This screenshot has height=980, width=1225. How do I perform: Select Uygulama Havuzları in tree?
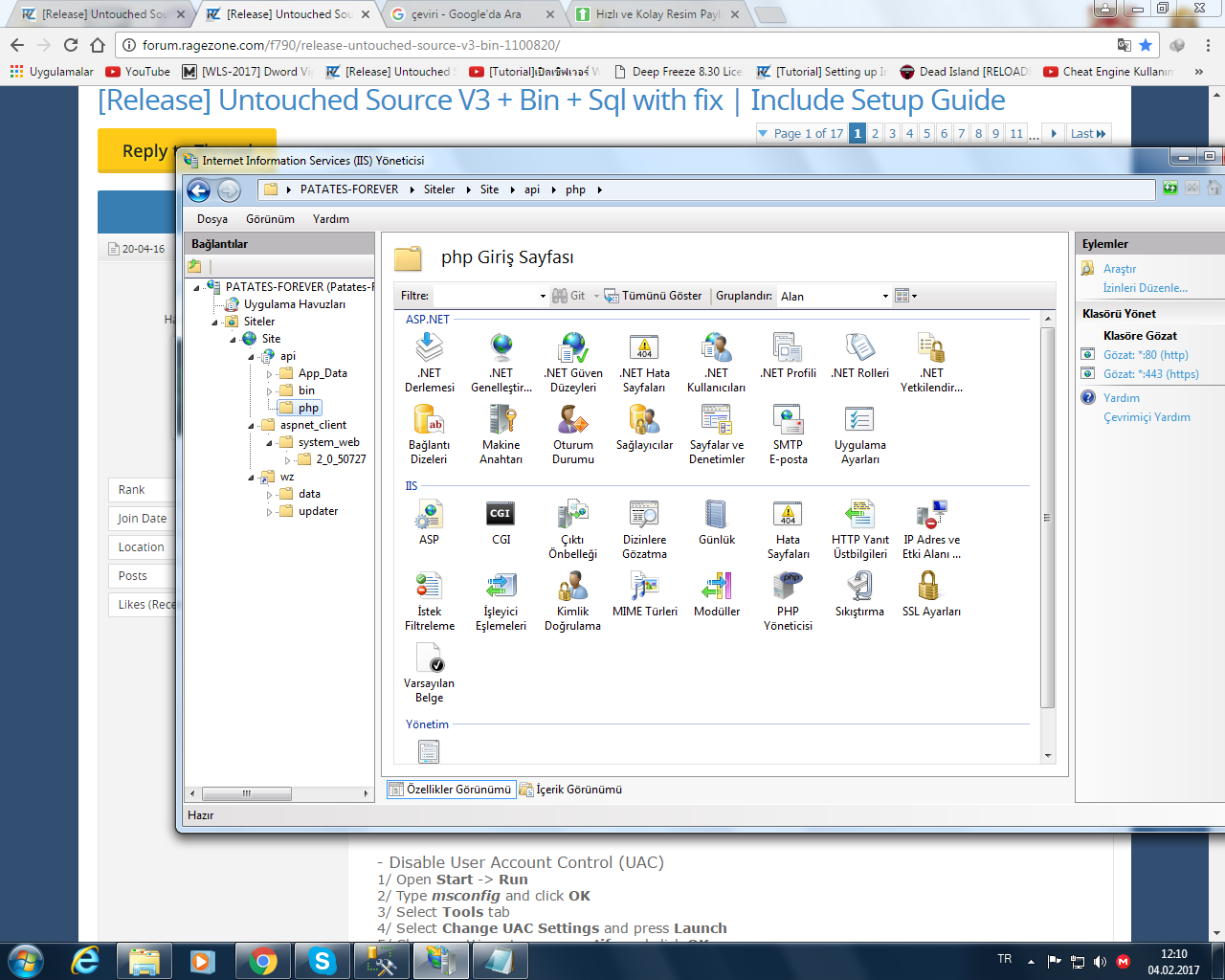[x=295, y=304]
